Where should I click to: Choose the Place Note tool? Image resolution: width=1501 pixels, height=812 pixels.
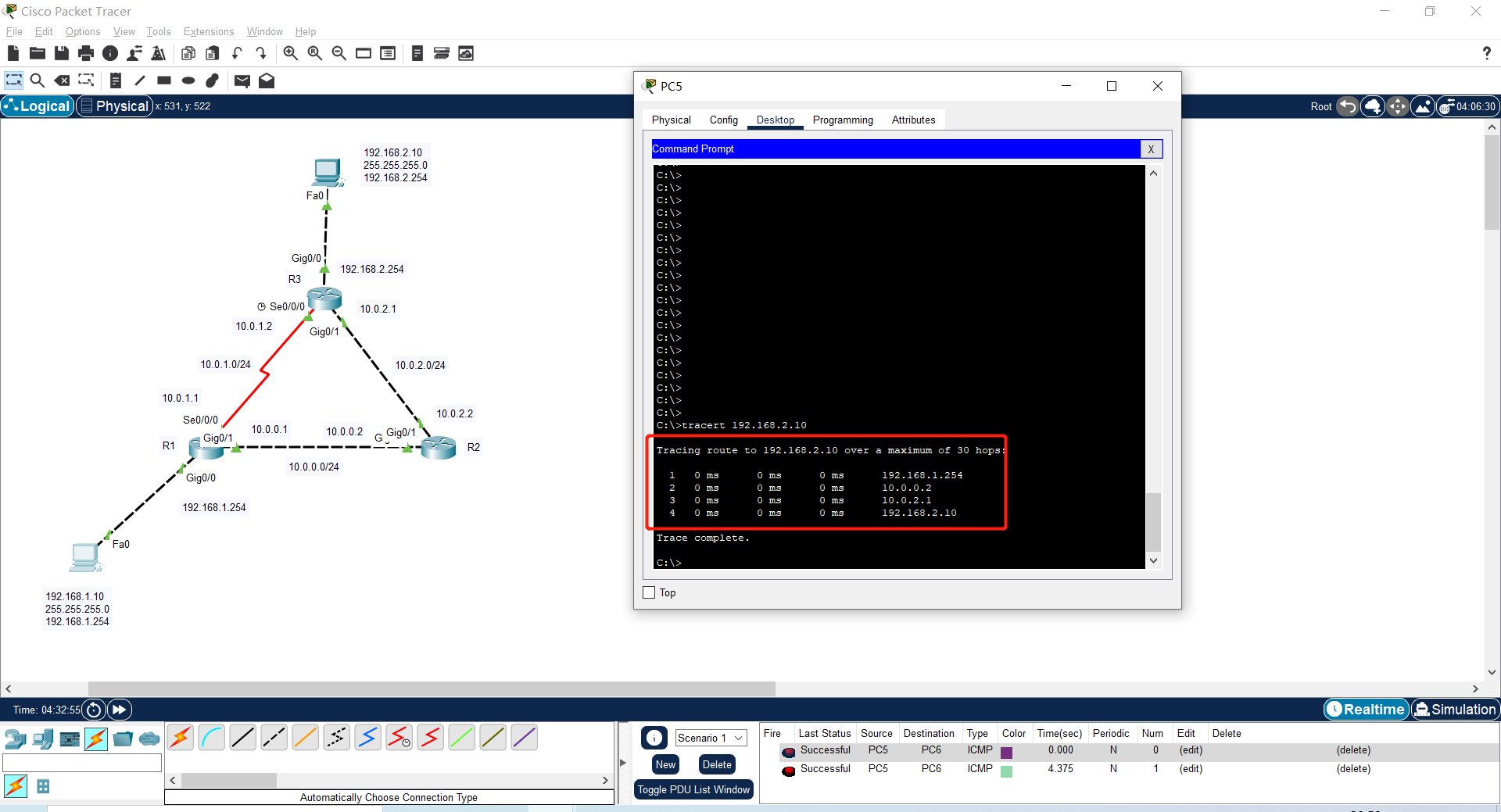click(x=116, y=80)
